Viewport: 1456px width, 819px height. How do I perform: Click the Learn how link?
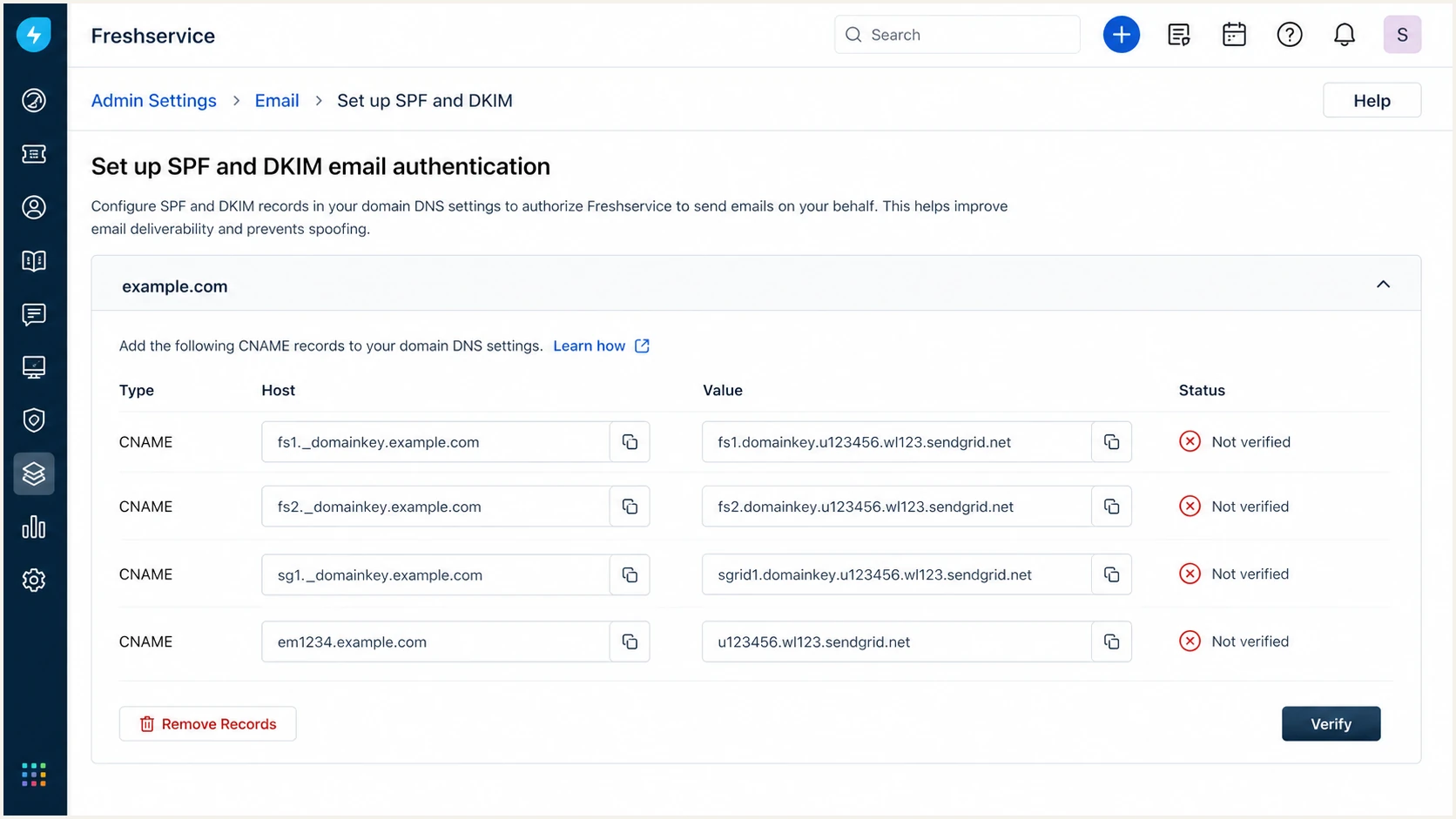coord(589,346)
